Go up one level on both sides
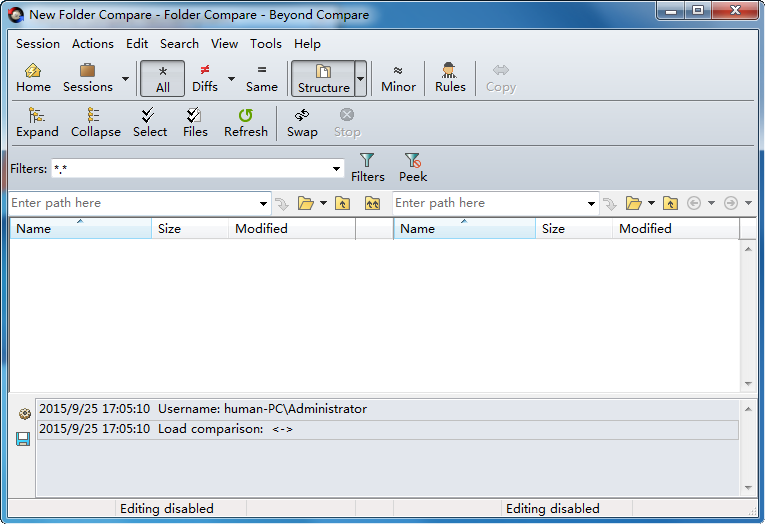This screenshot has height=525, width=766. pyautogui.click(x=372, y=203)
